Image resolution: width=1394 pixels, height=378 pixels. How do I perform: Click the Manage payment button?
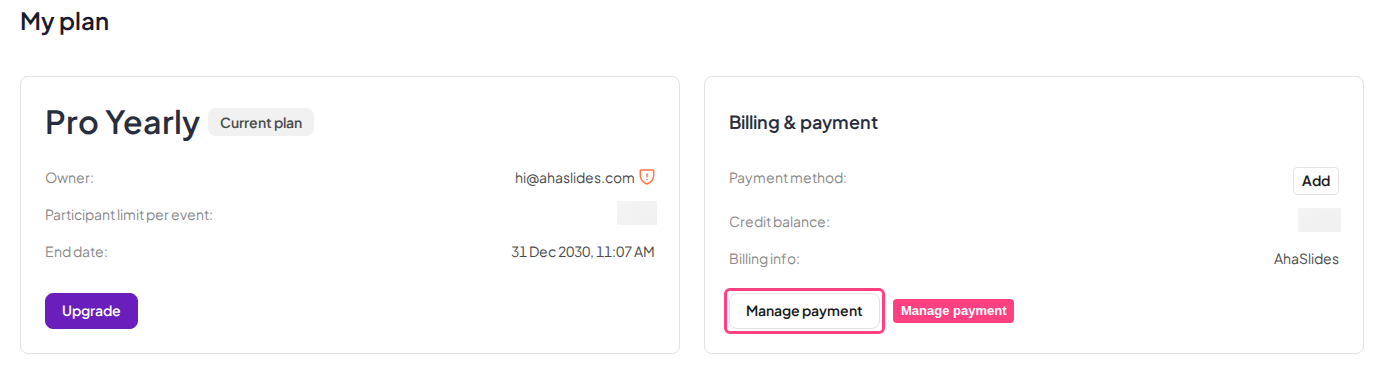click(x=804, y=311)
